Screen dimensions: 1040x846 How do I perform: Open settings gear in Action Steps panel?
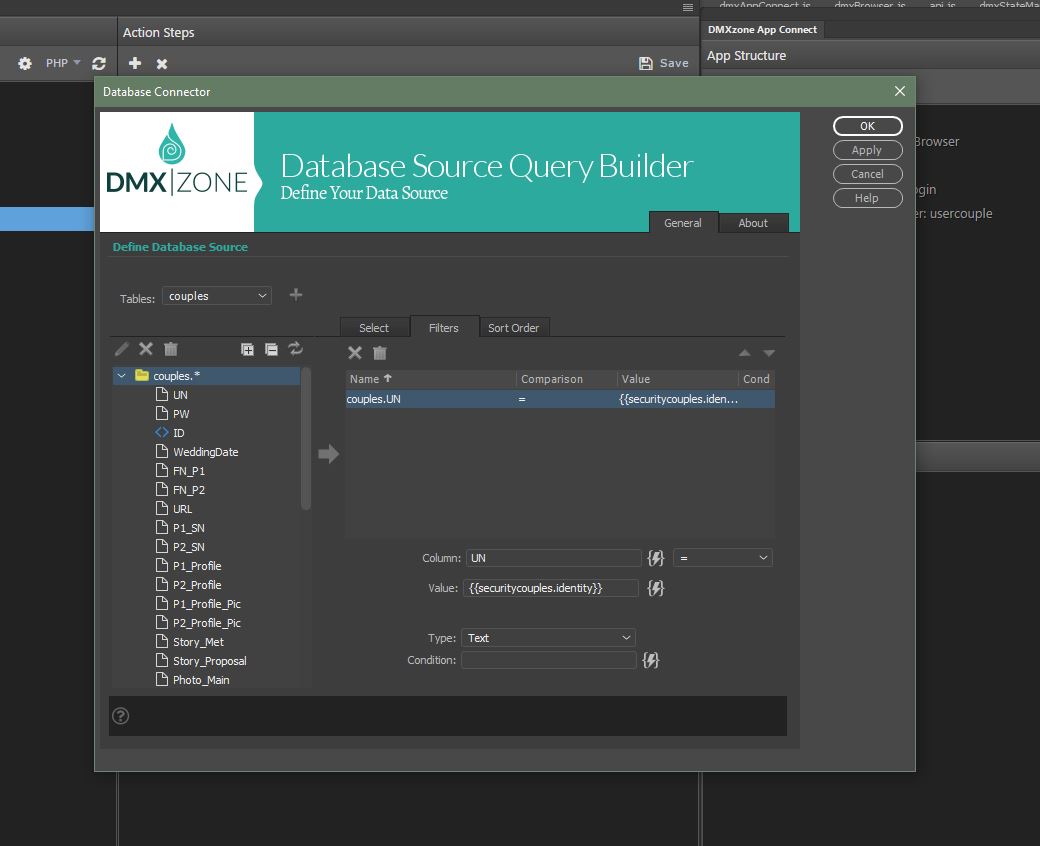coord(25,64)
